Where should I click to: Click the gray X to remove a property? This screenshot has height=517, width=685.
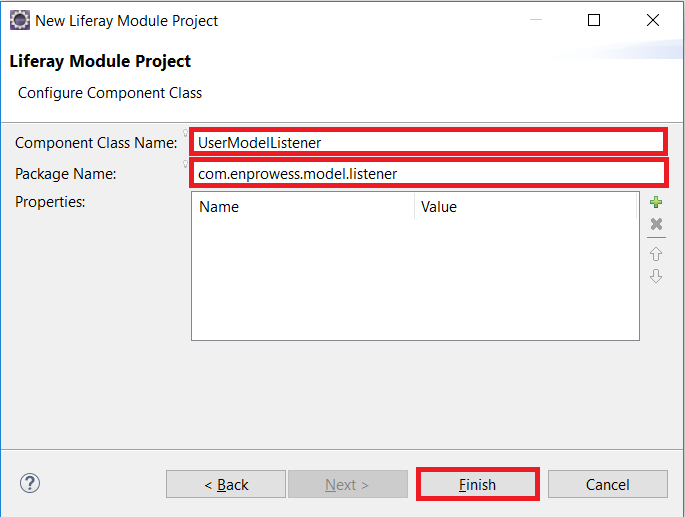(x=656, y=224)
